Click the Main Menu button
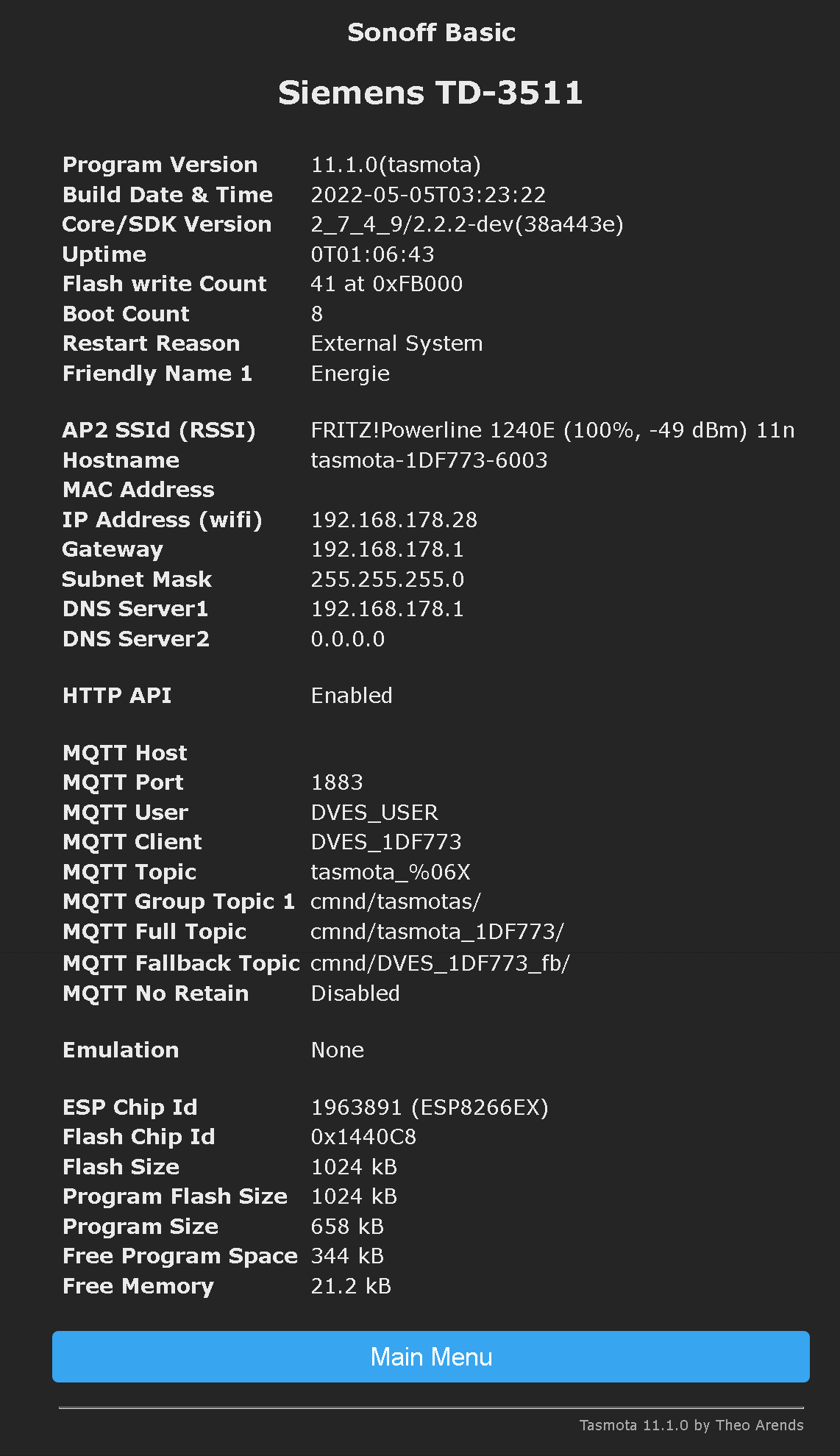 pyautogui.click(x=430, y=1357)
